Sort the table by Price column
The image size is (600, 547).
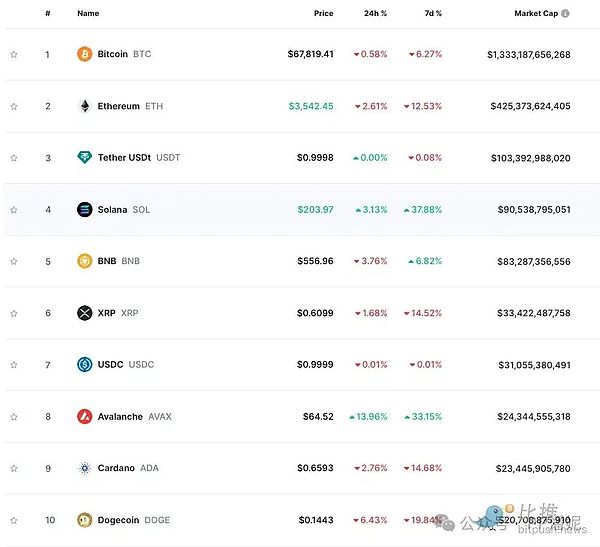click(x=322, y=14)
